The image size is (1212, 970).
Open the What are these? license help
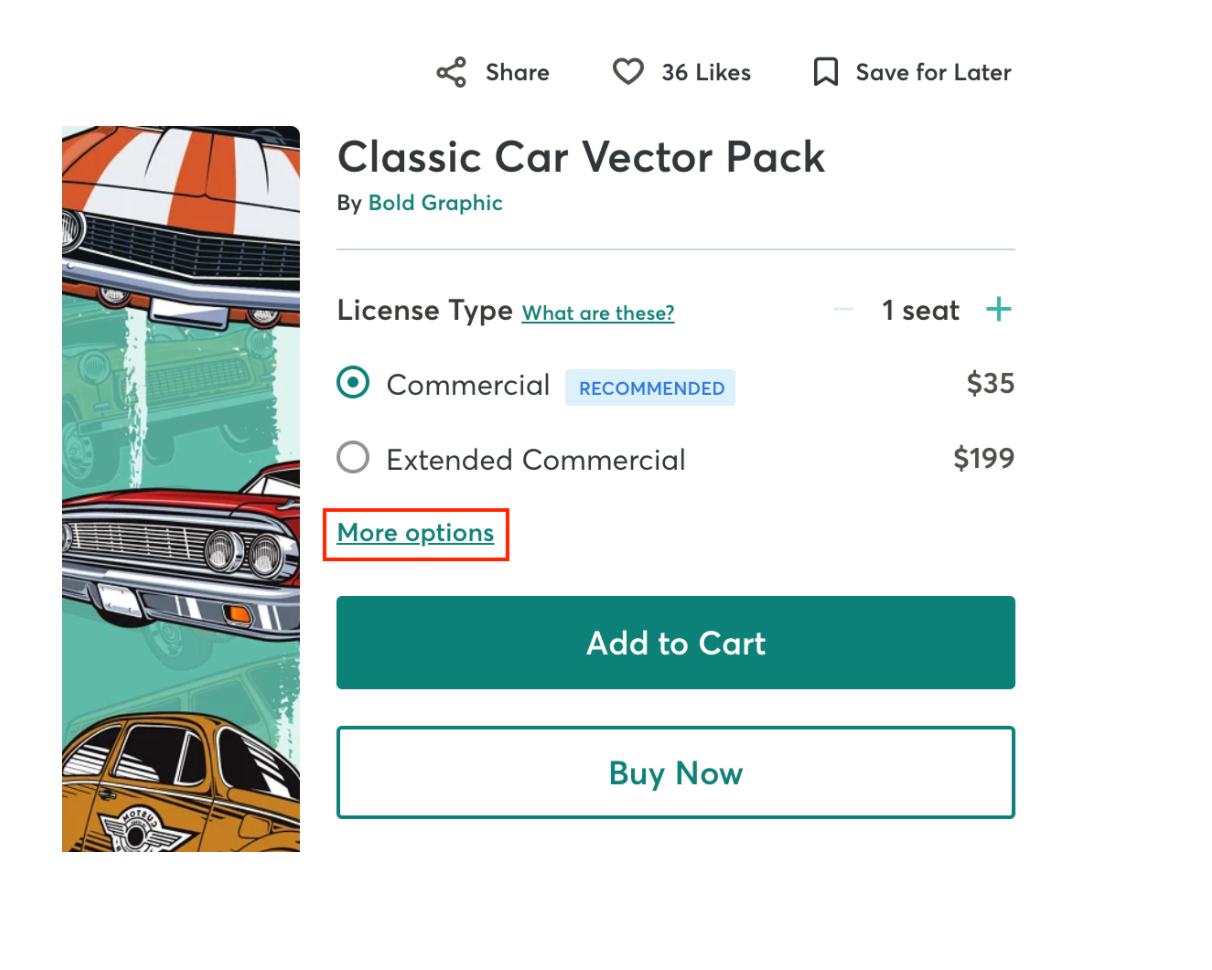point(598,313)
